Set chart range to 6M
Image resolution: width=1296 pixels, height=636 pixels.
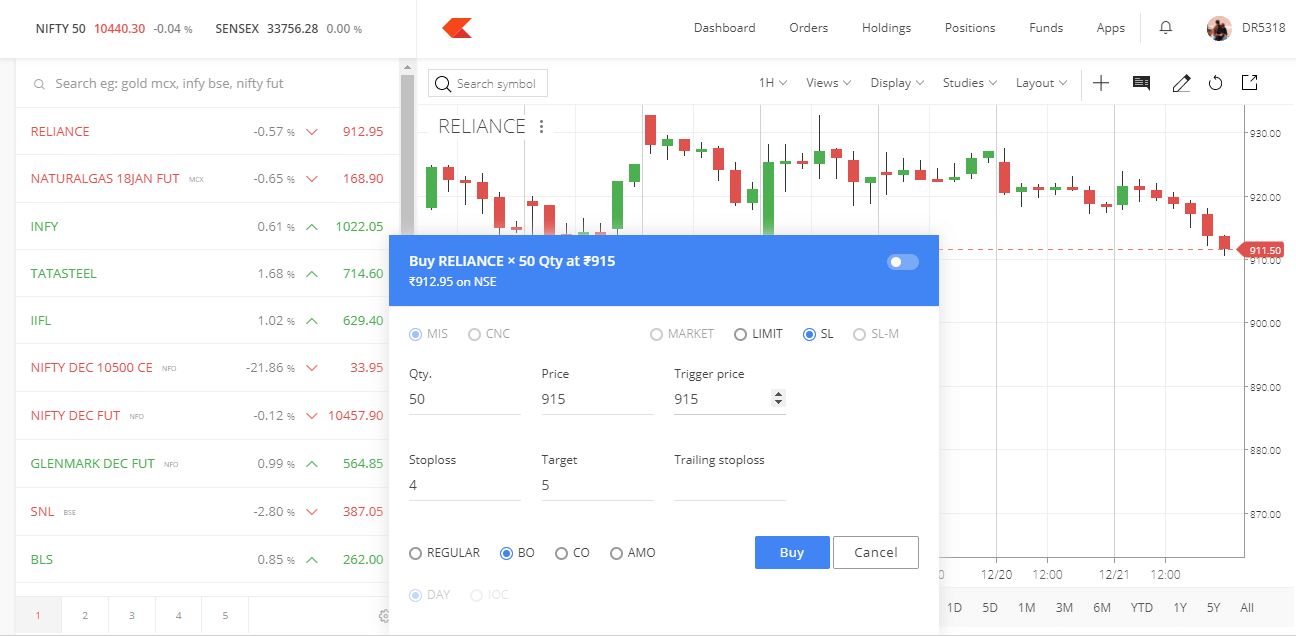pos(1102,607)
